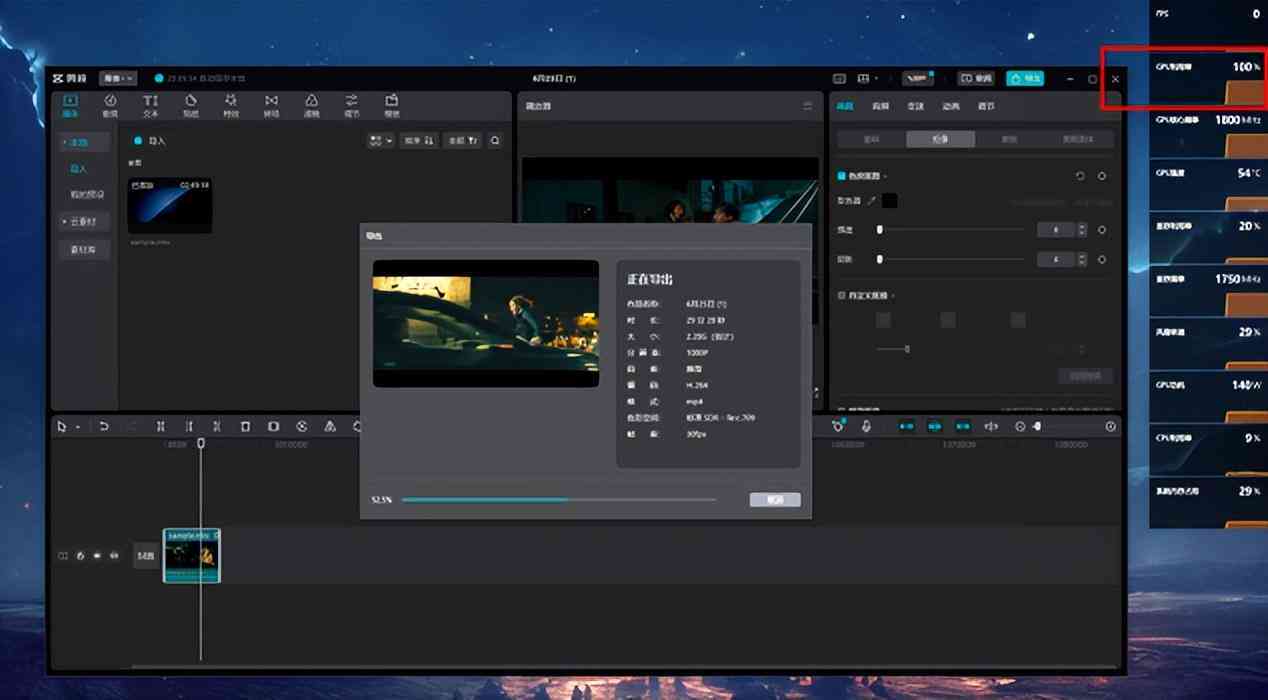The height and width of the screenshot is (700, 1268).
Task: Click the export dialog video preview thumbnail
Action: (486, 324)
